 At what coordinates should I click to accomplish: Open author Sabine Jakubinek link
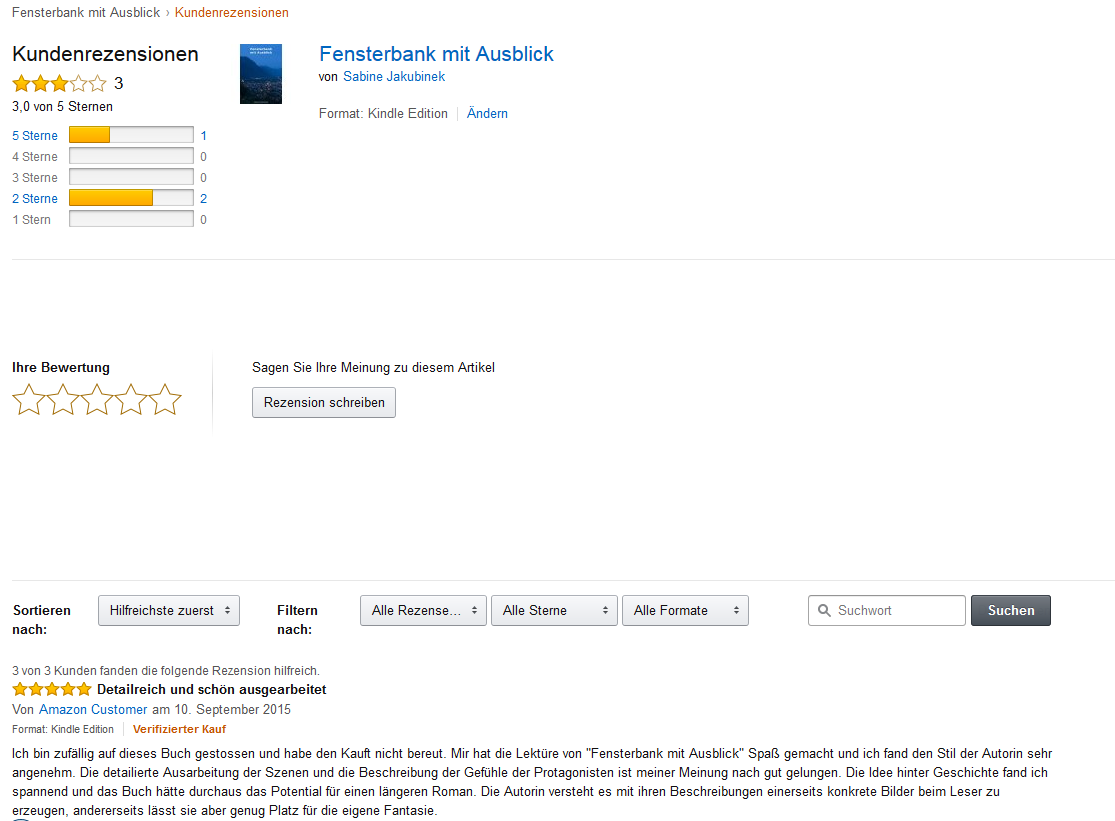394,76
